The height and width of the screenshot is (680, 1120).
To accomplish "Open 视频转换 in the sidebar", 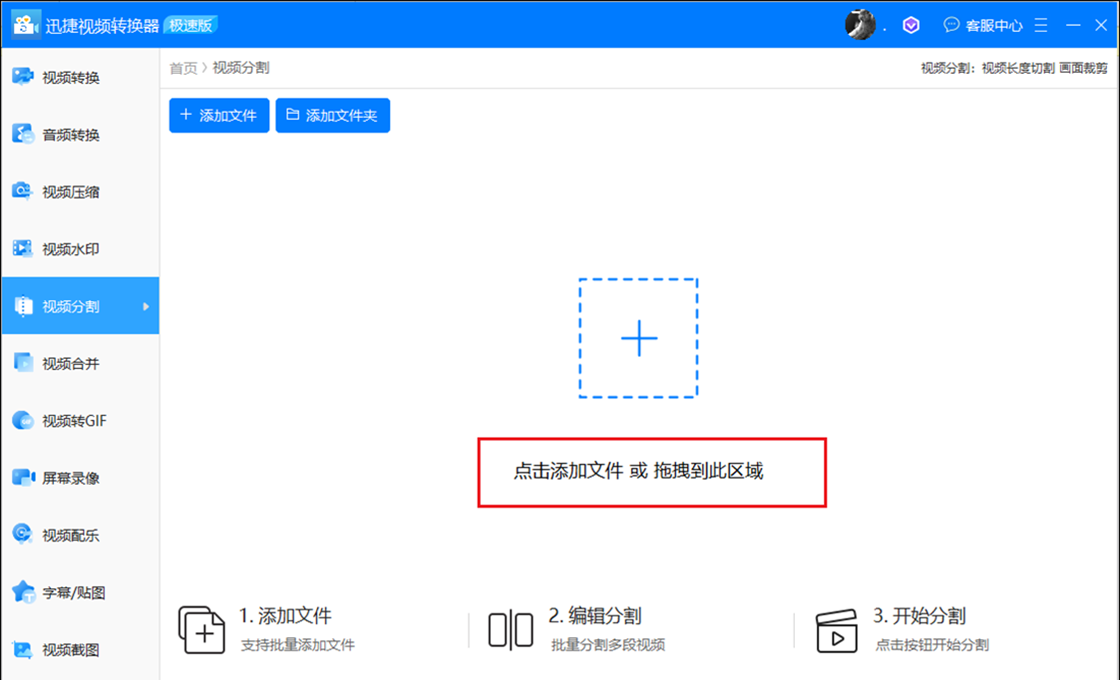I will (70, 78).
